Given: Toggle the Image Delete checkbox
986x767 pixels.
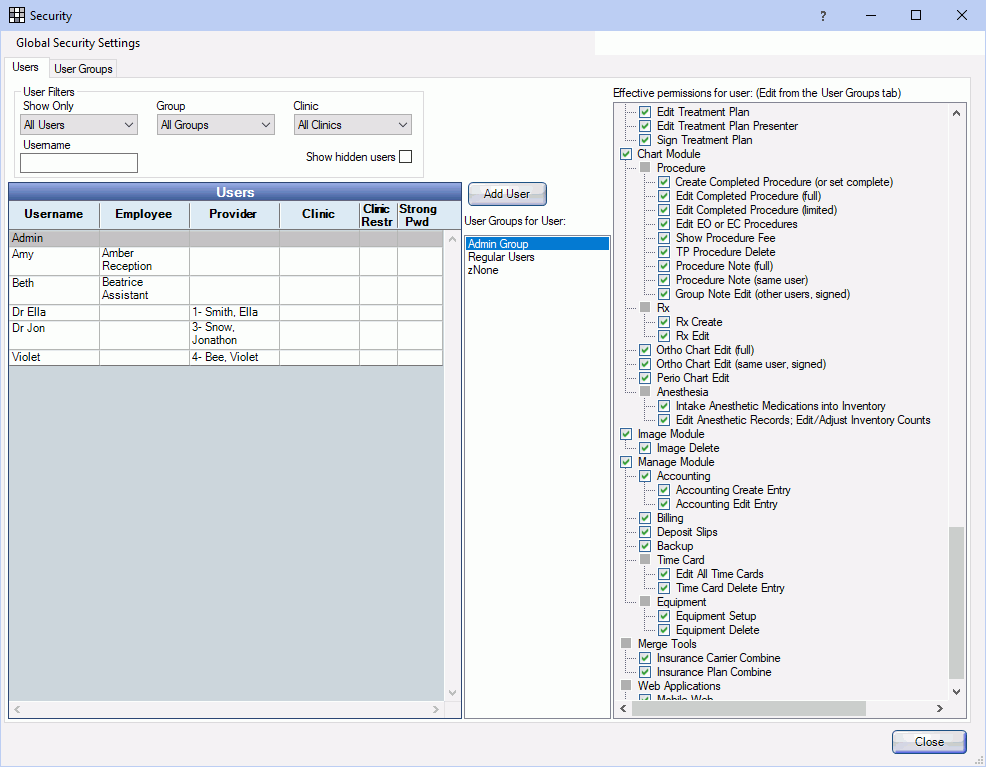Looking at the screenshot, I should click(x=645, y=448).
